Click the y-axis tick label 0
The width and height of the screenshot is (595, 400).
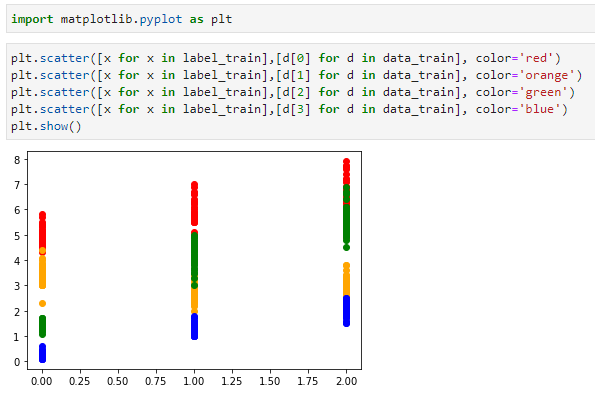coord(17,362)
